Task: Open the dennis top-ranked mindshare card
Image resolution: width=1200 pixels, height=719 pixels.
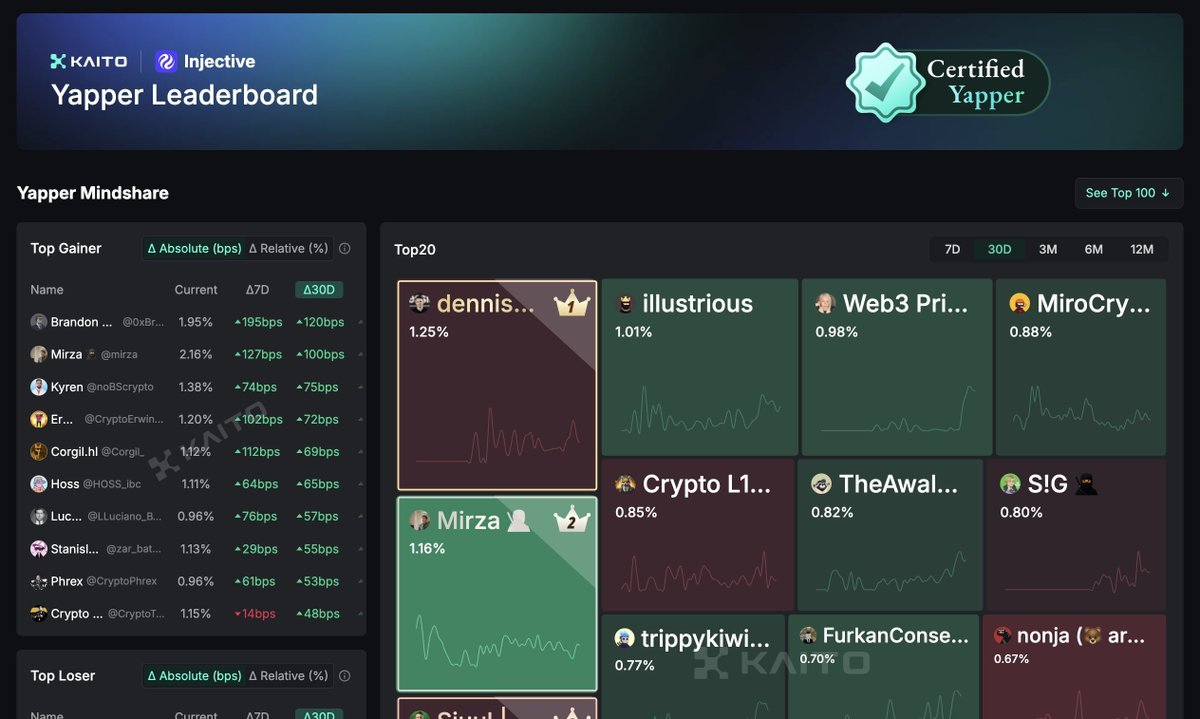Action: tap(497, 385)
